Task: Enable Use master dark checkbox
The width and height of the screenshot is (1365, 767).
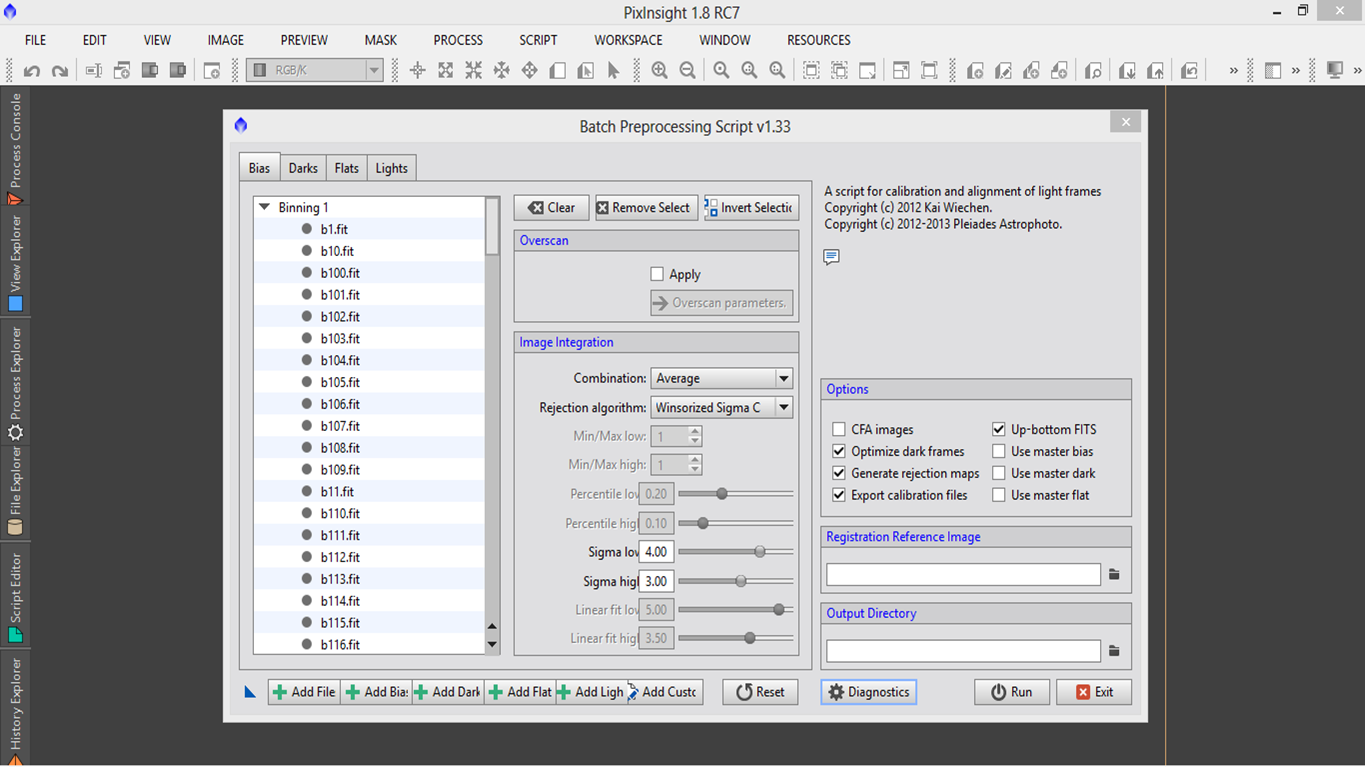Action: coord(999,473)
